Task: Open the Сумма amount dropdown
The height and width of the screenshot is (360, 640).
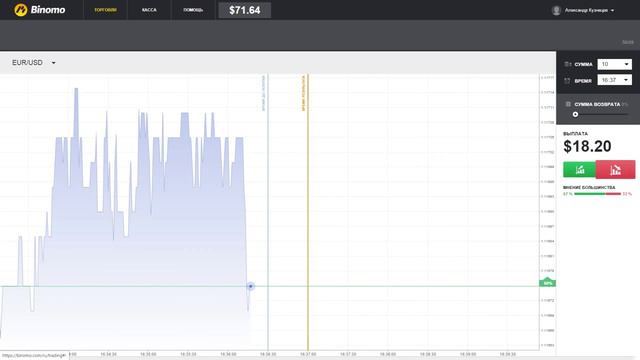Action: [x=614, y=64]
